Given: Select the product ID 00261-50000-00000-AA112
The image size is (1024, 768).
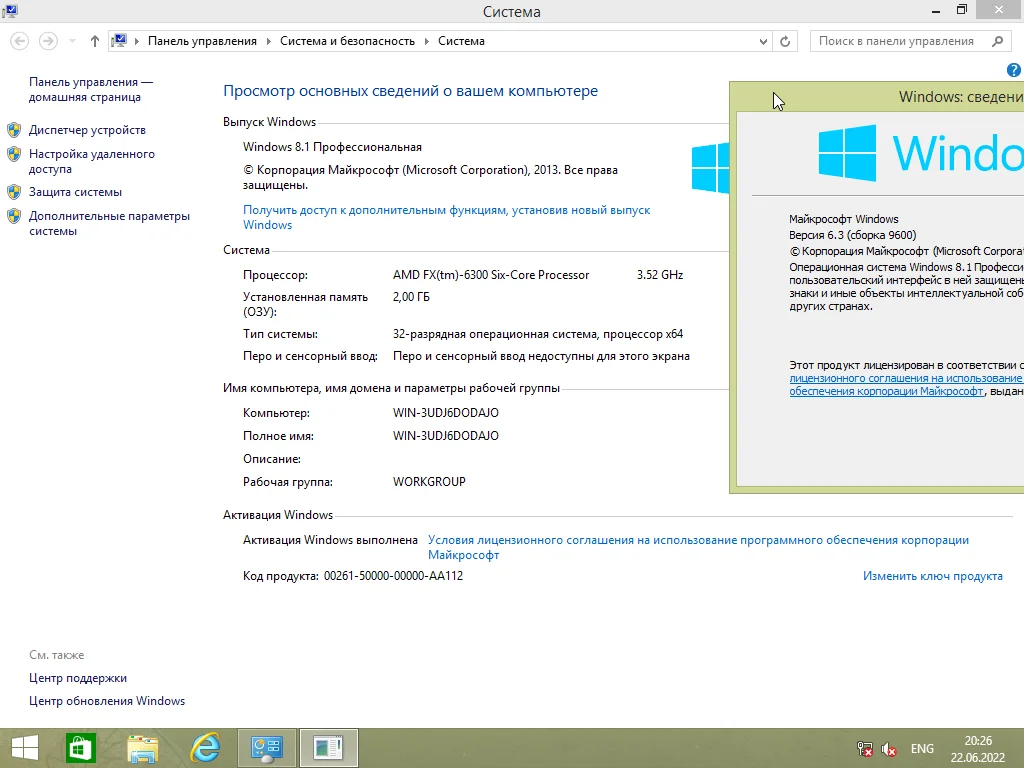Looking at the screenshot, I should click(x=393, y=576).
